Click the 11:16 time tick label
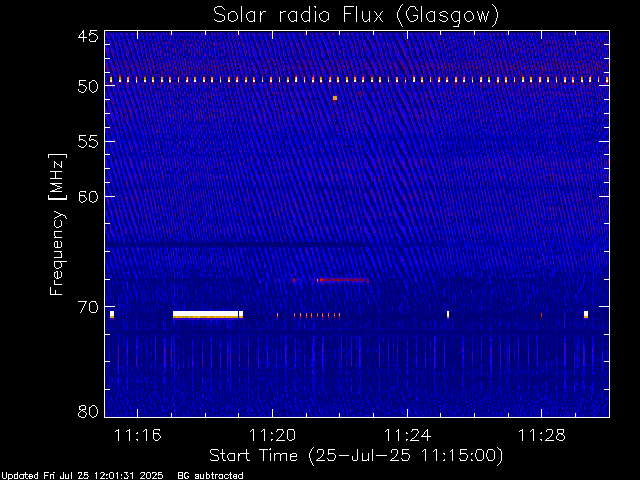The width and height of the screenshot is (640, 480). [138, 435]
